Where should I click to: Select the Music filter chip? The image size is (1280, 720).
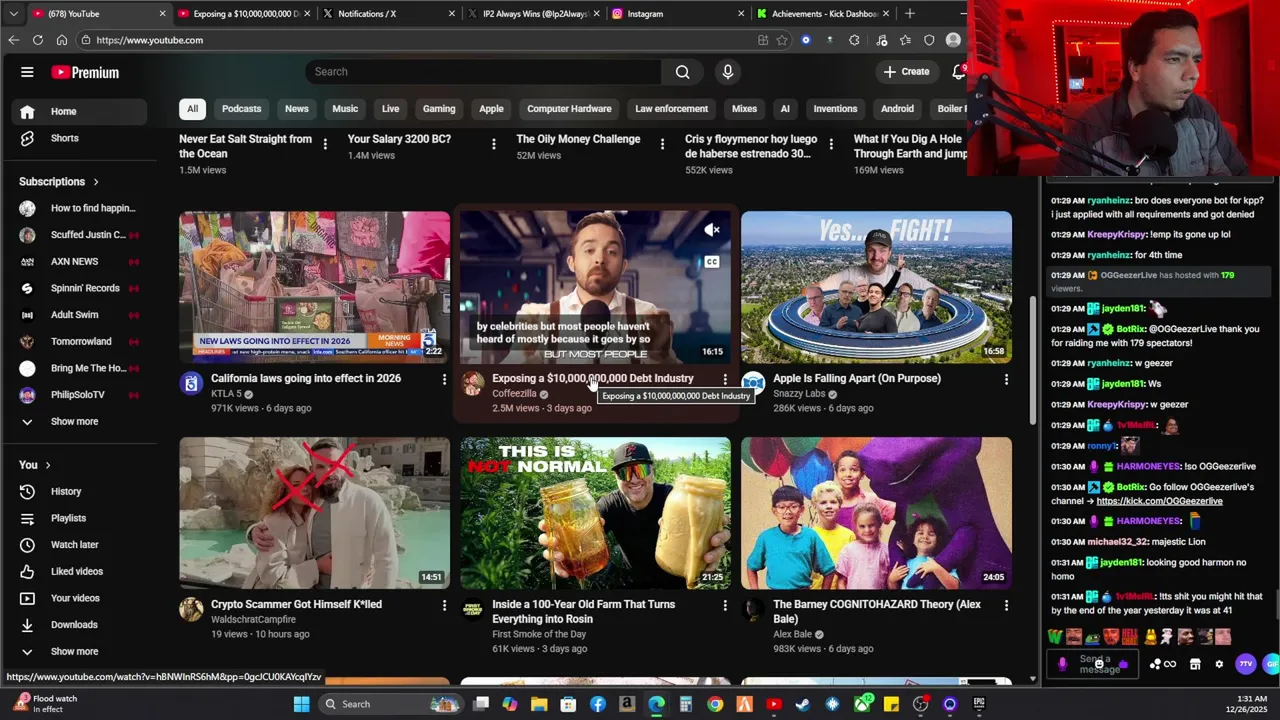(x=345, y=109)
